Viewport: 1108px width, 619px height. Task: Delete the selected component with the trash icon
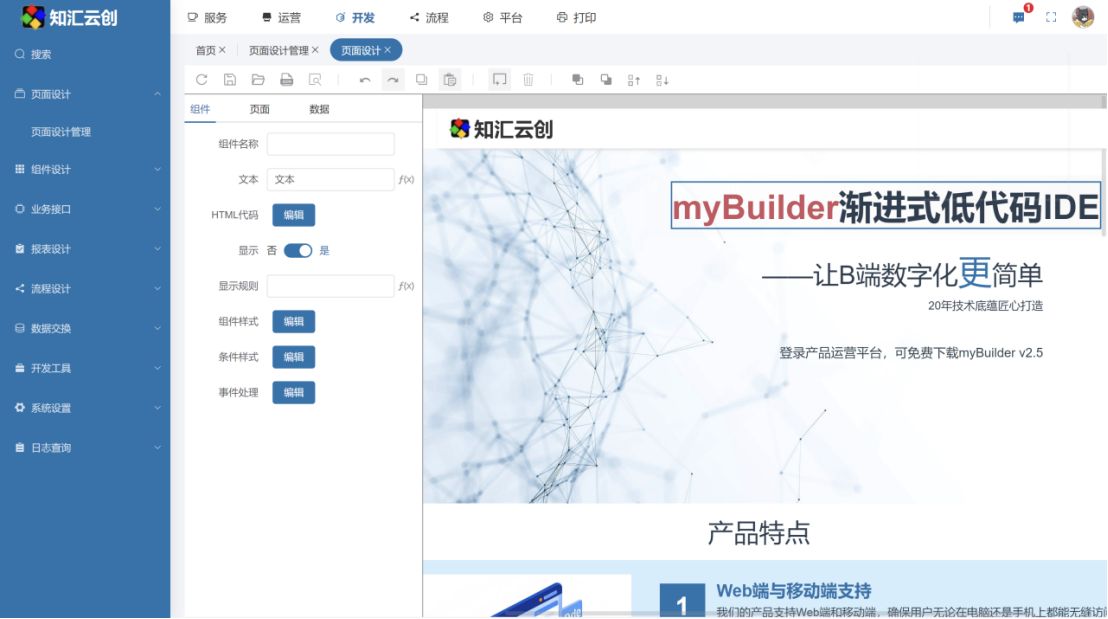528,80
